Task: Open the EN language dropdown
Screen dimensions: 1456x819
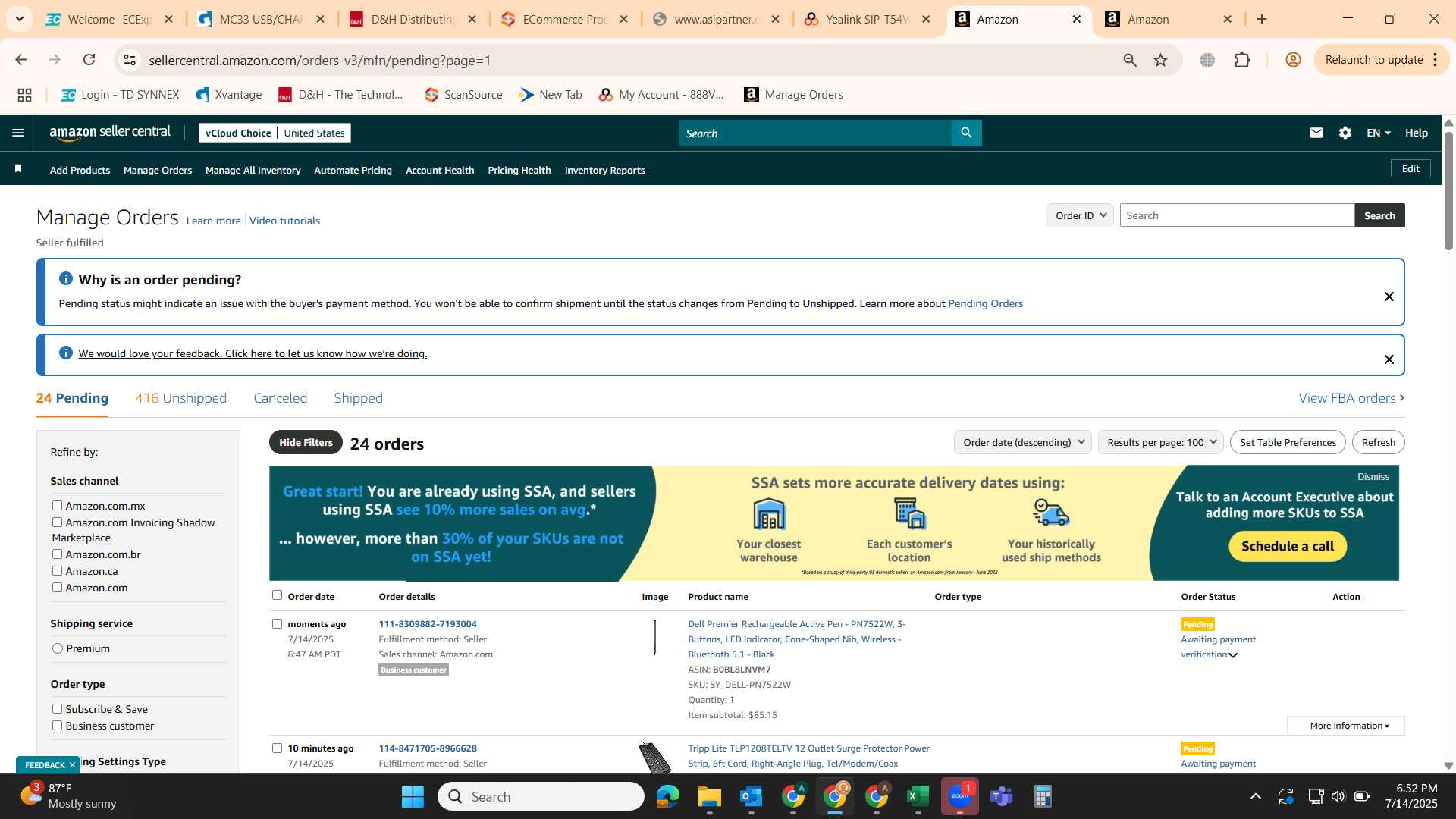Action: [1378, 133]
